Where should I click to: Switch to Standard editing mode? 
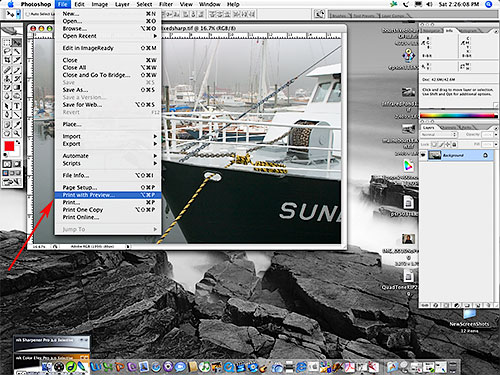7,164
